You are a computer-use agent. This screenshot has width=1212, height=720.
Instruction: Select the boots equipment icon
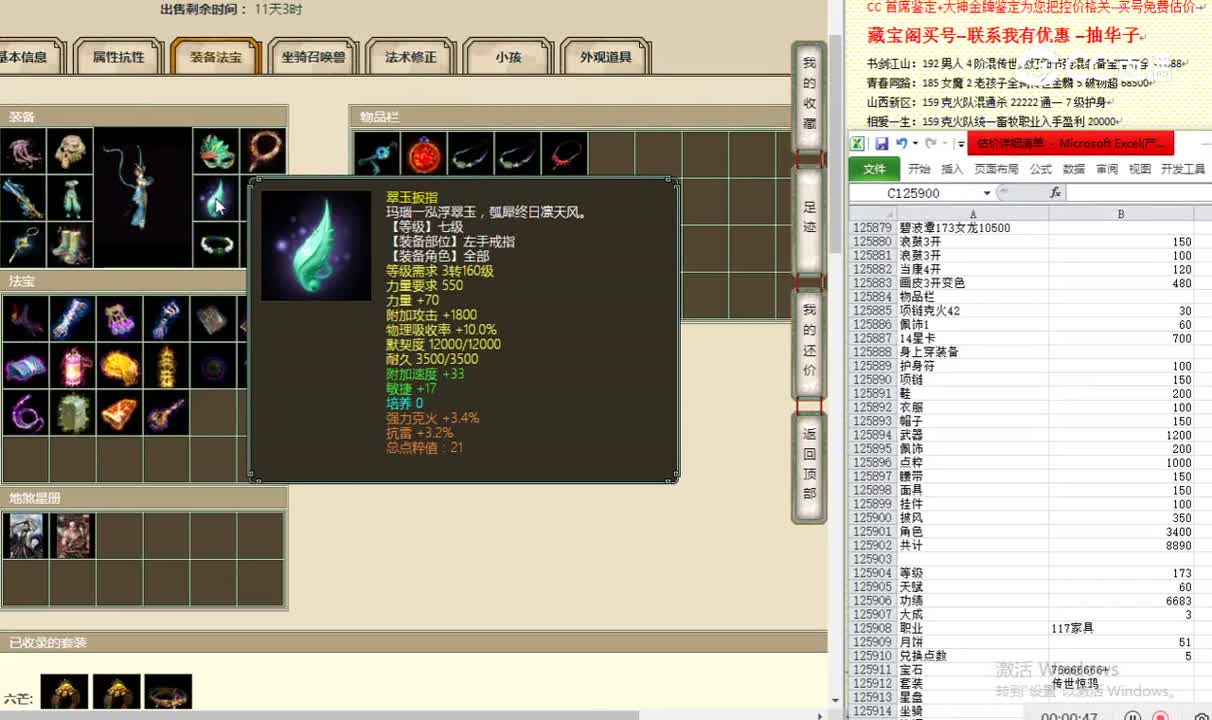tap(70, 245)
